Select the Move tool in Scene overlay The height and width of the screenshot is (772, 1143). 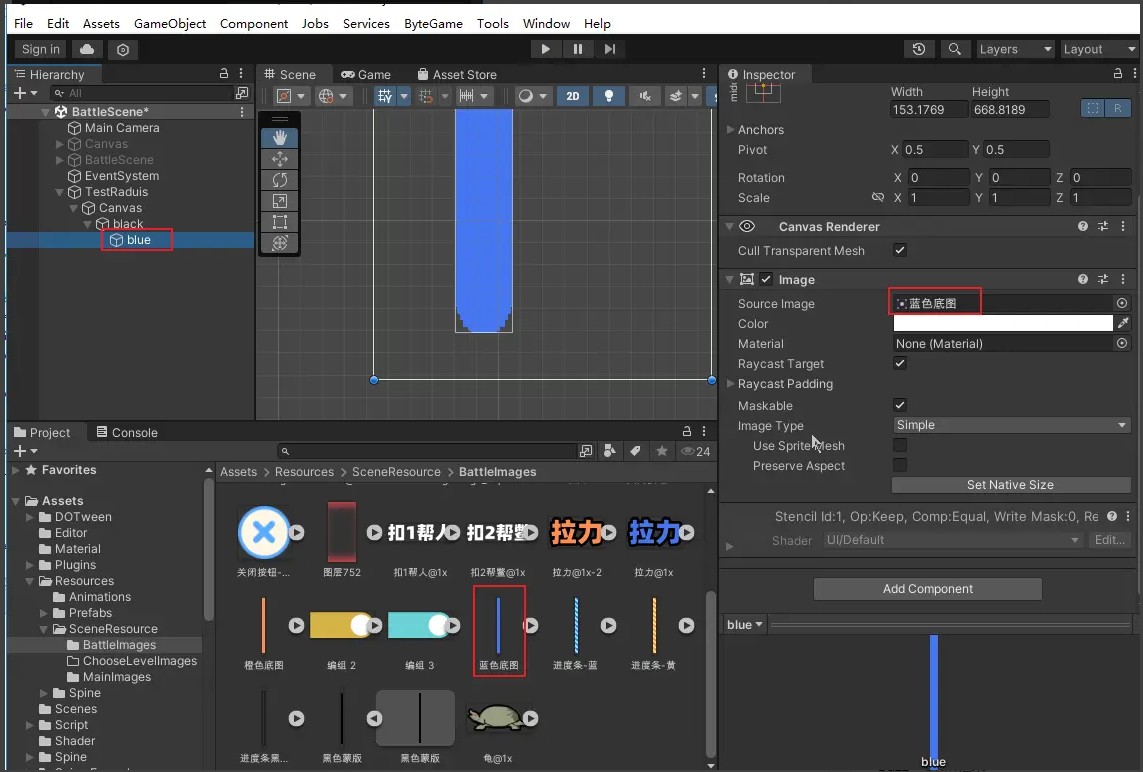280,159
